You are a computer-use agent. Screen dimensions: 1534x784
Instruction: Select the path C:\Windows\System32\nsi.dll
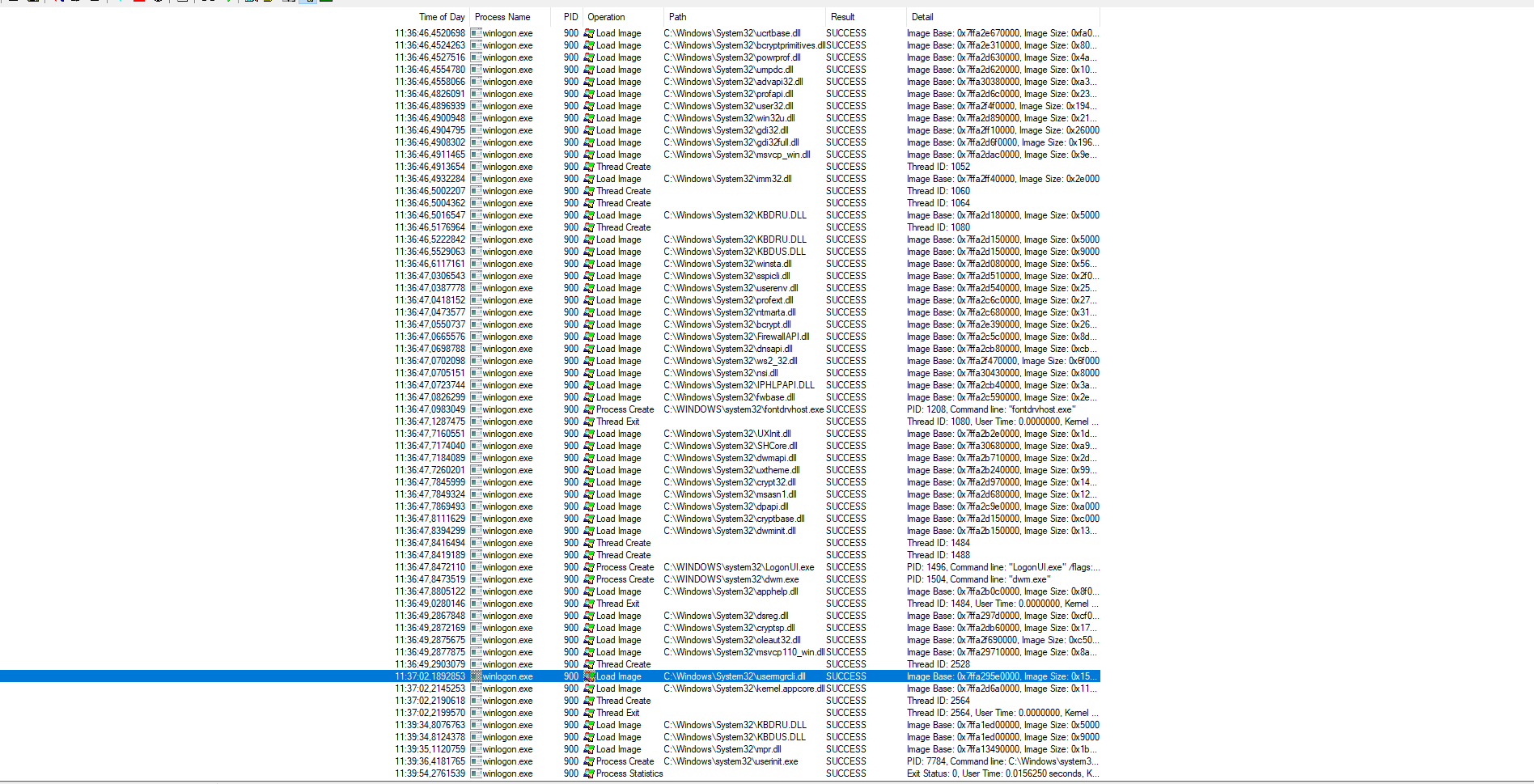coord(722,373)
